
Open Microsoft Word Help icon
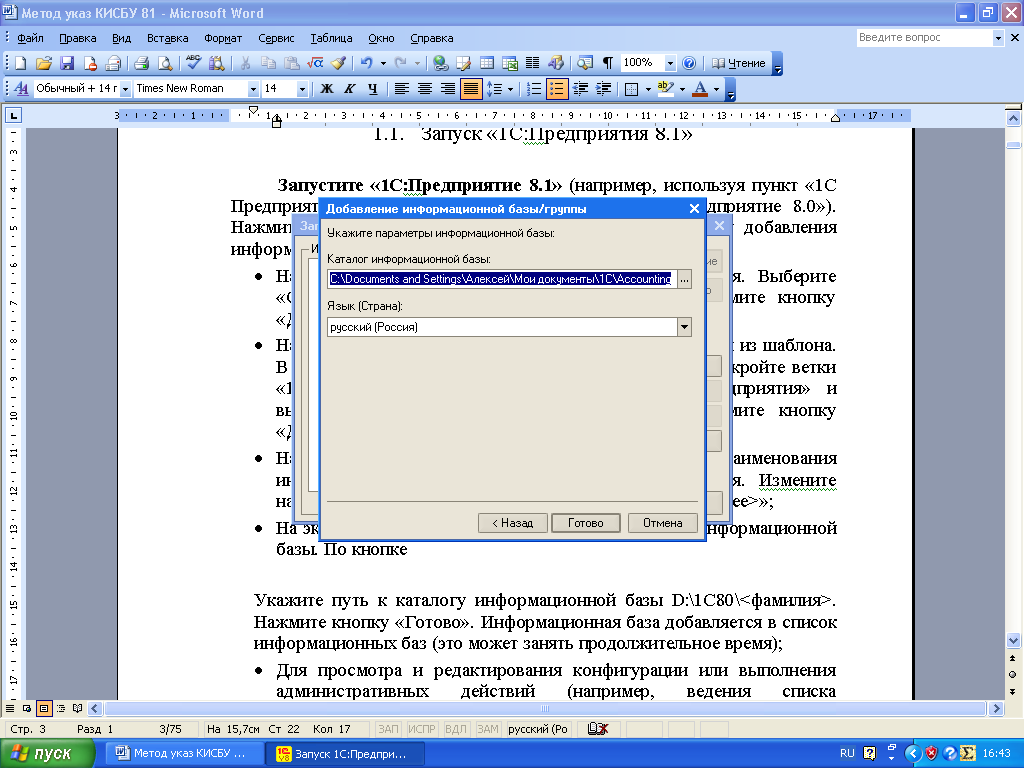[x=689, y=63]
